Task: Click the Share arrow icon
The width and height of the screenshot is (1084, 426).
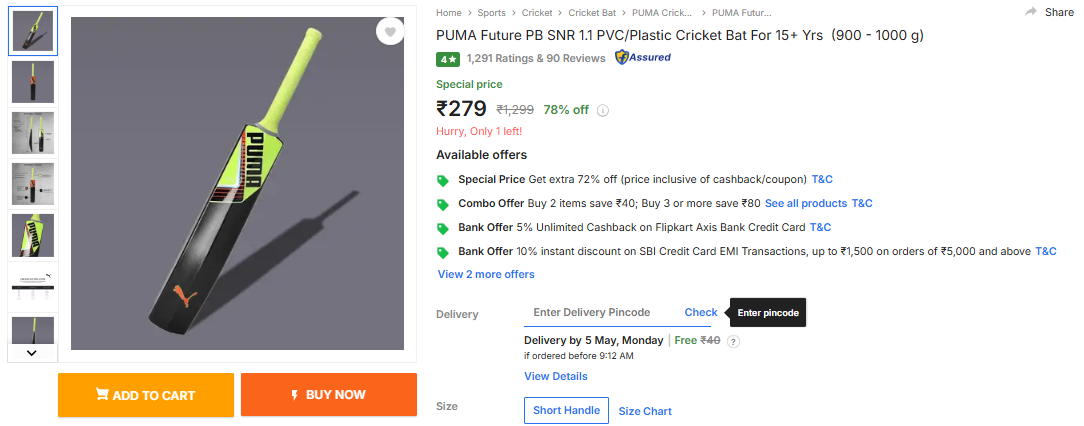Action: (1031, 12)
